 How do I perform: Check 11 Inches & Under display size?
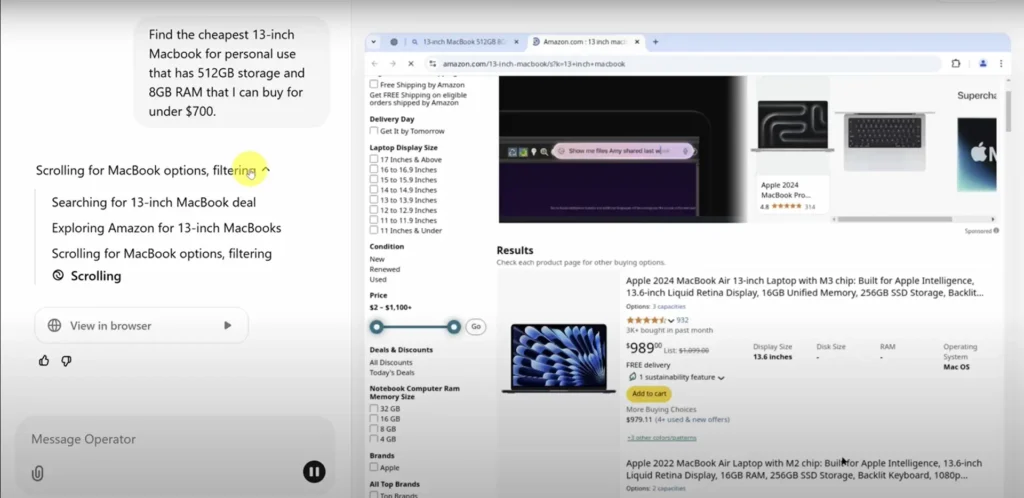[374, 230]
